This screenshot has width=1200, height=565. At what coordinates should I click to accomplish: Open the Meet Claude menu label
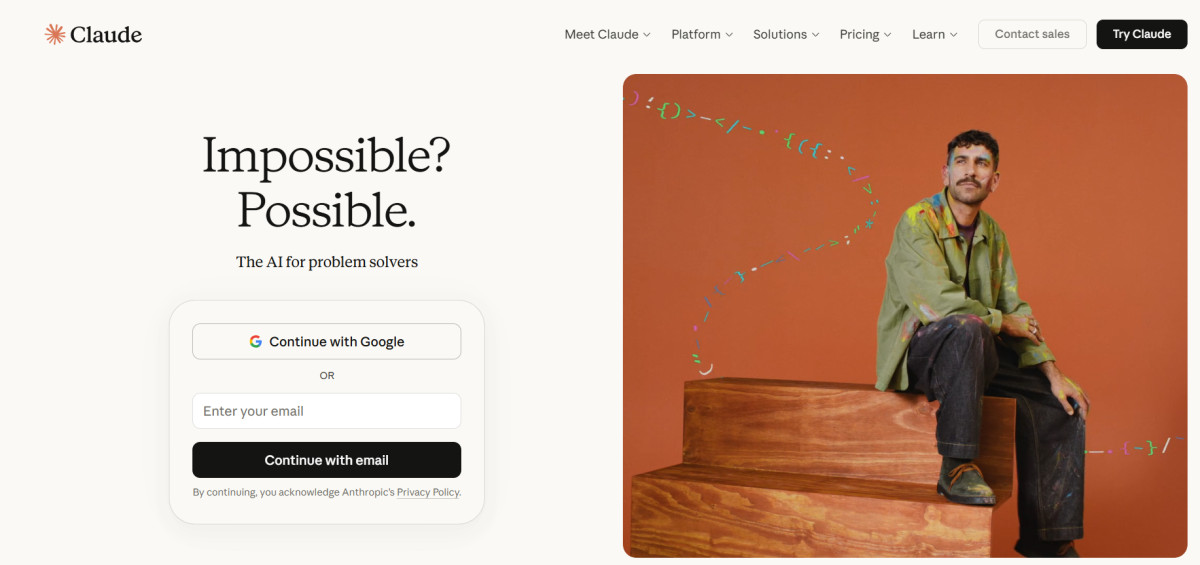(x=601, y=34)
